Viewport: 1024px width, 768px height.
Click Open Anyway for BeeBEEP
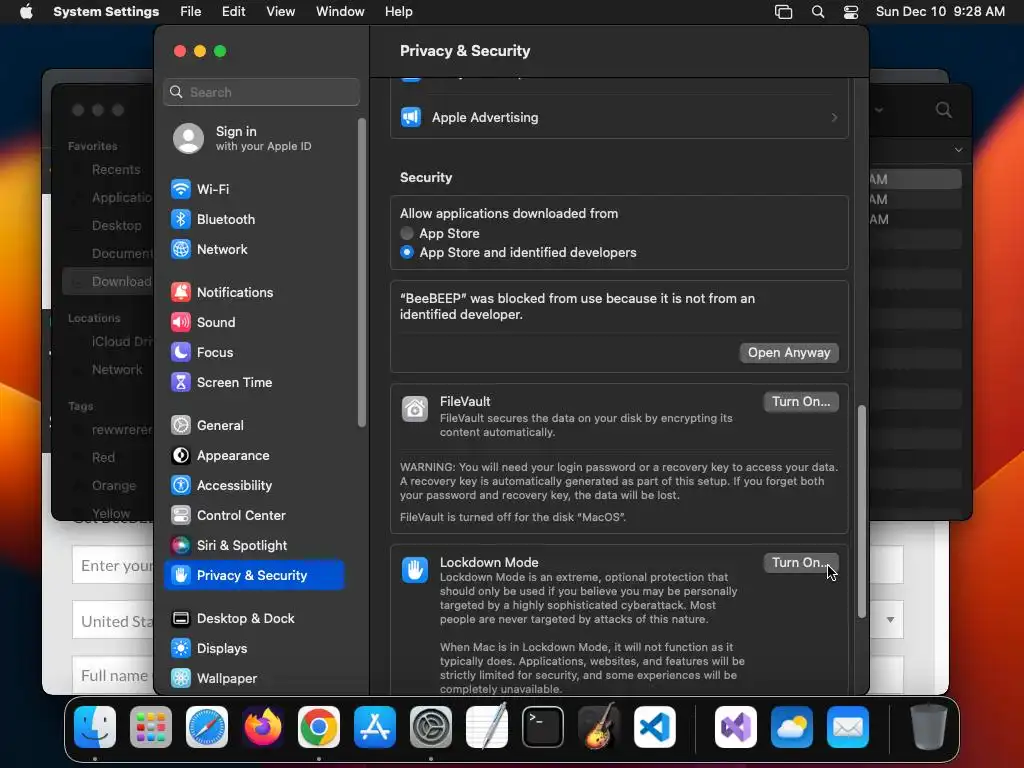click(789, 353)
